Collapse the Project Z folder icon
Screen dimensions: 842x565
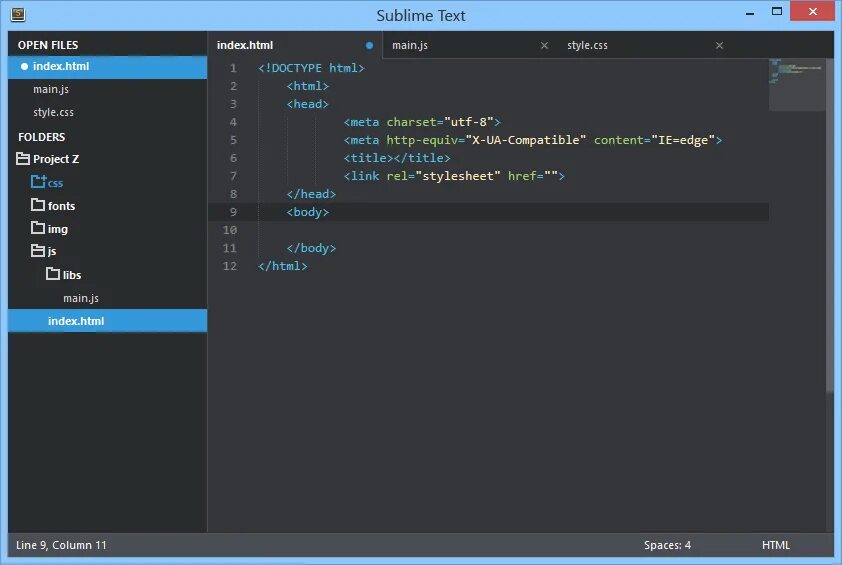[x=23, y=158]
